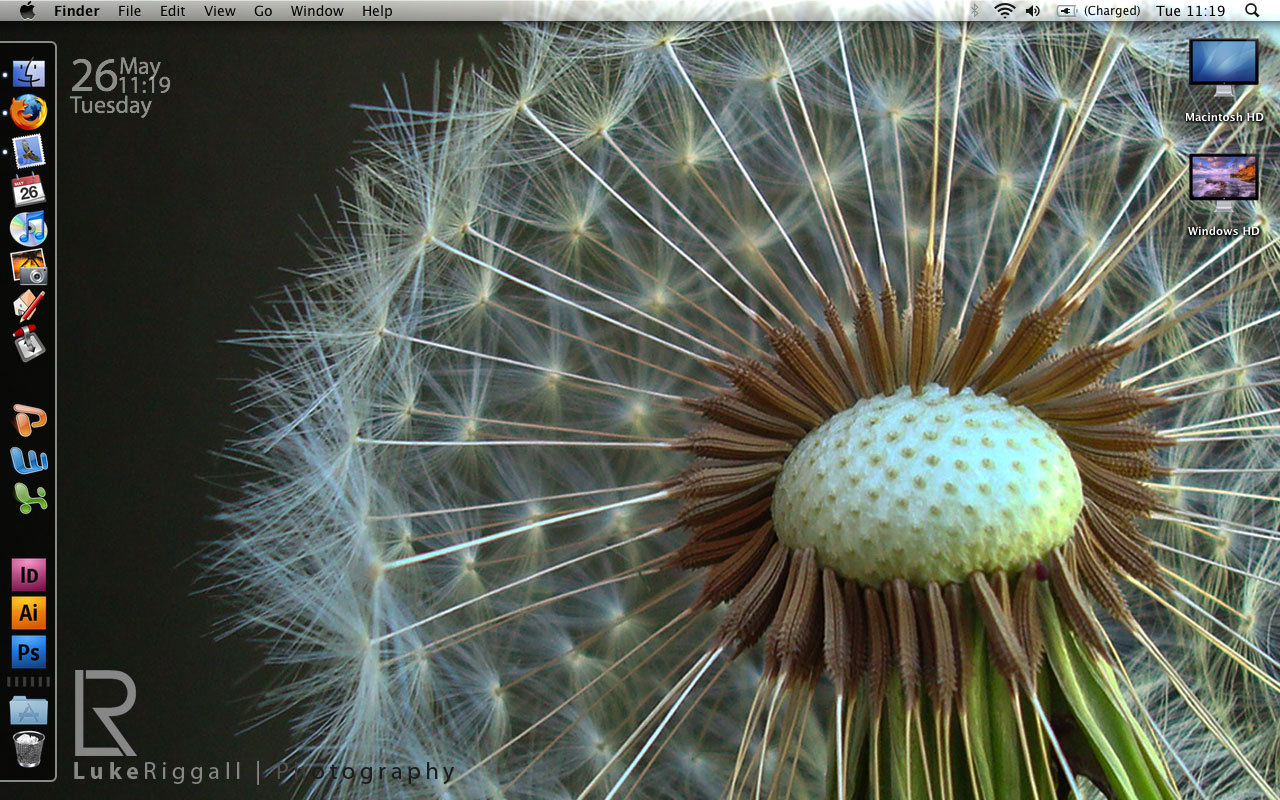Launch Firefox from the dock
This screenshot has height=800, width=1280.
click(x=29, y=112)
